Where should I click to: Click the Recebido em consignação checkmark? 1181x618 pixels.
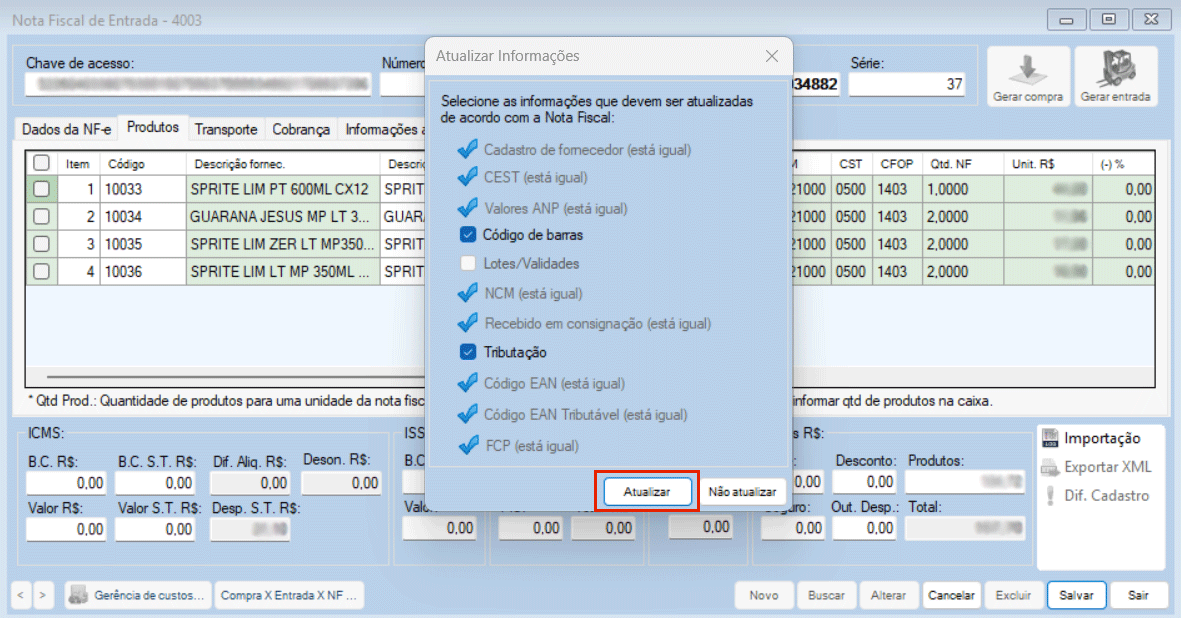coord(468,323)
